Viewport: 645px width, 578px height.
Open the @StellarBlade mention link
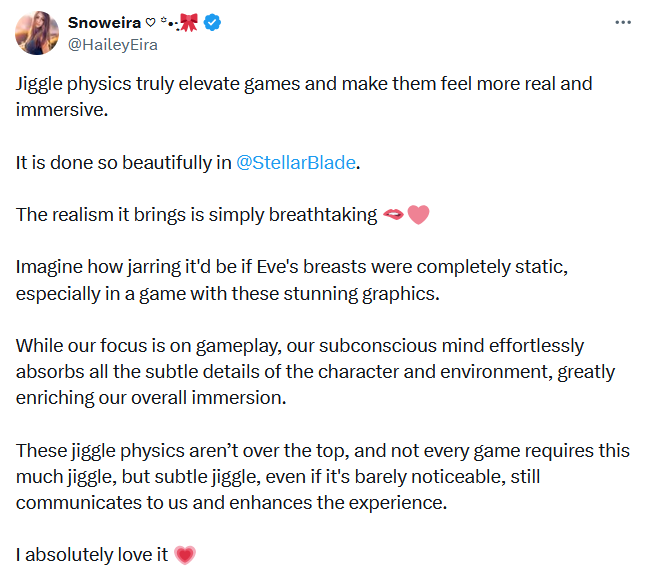pos(296,162)
